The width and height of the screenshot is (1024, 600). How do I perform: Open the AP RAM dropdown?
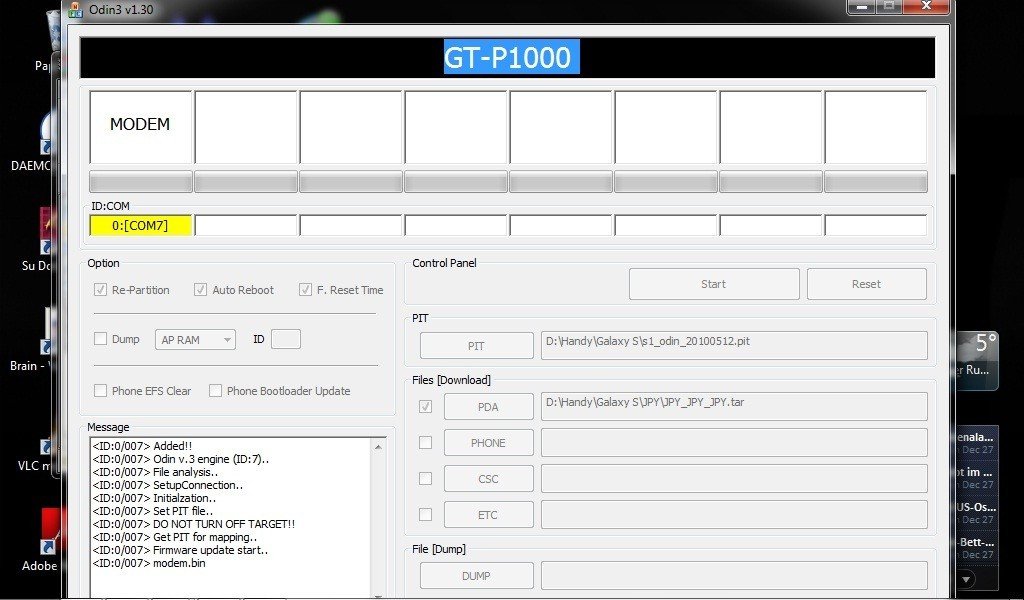tap(195, 339)
